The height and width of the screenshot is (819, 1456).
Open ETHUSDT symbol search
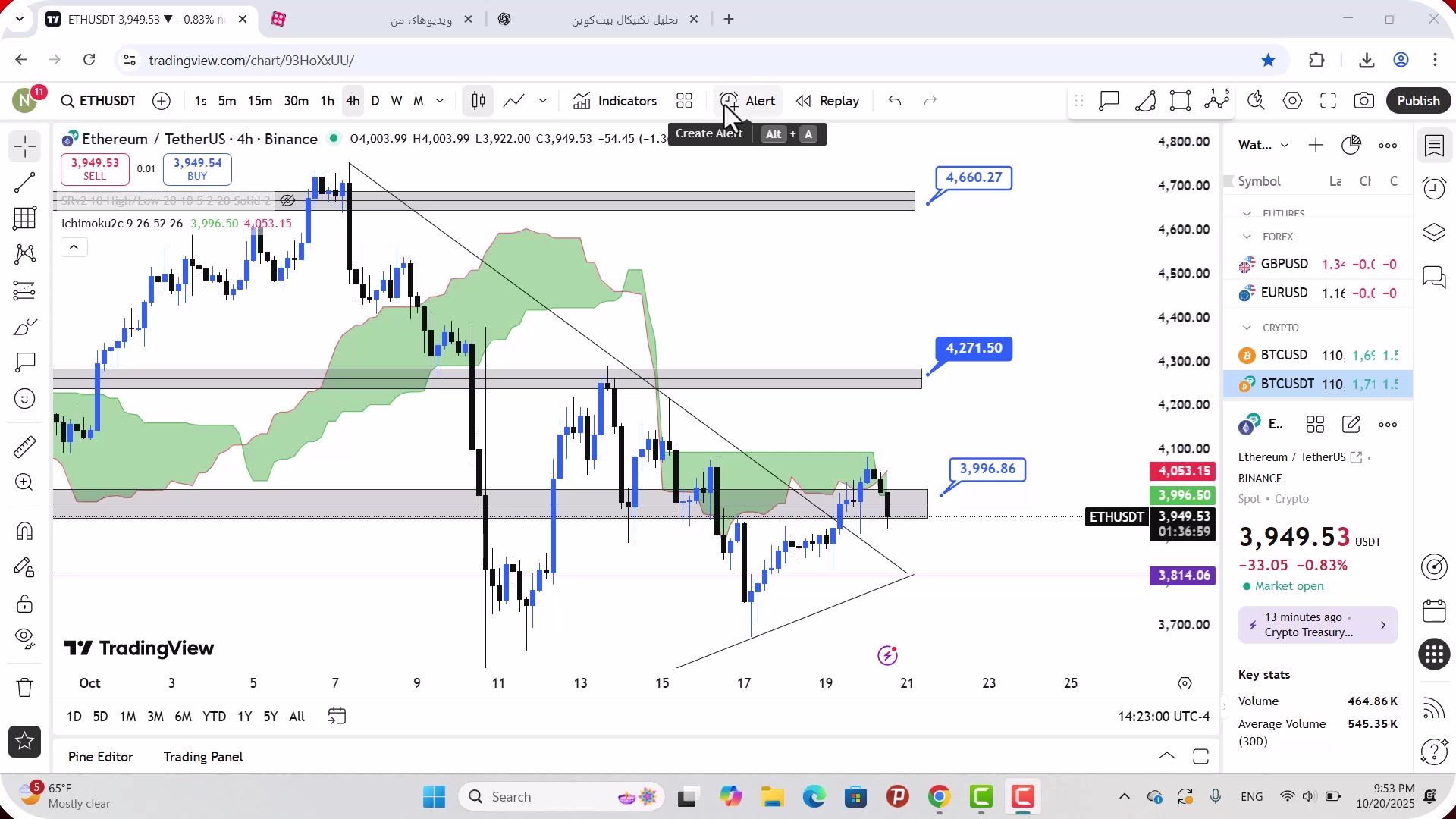coord(99,101)
